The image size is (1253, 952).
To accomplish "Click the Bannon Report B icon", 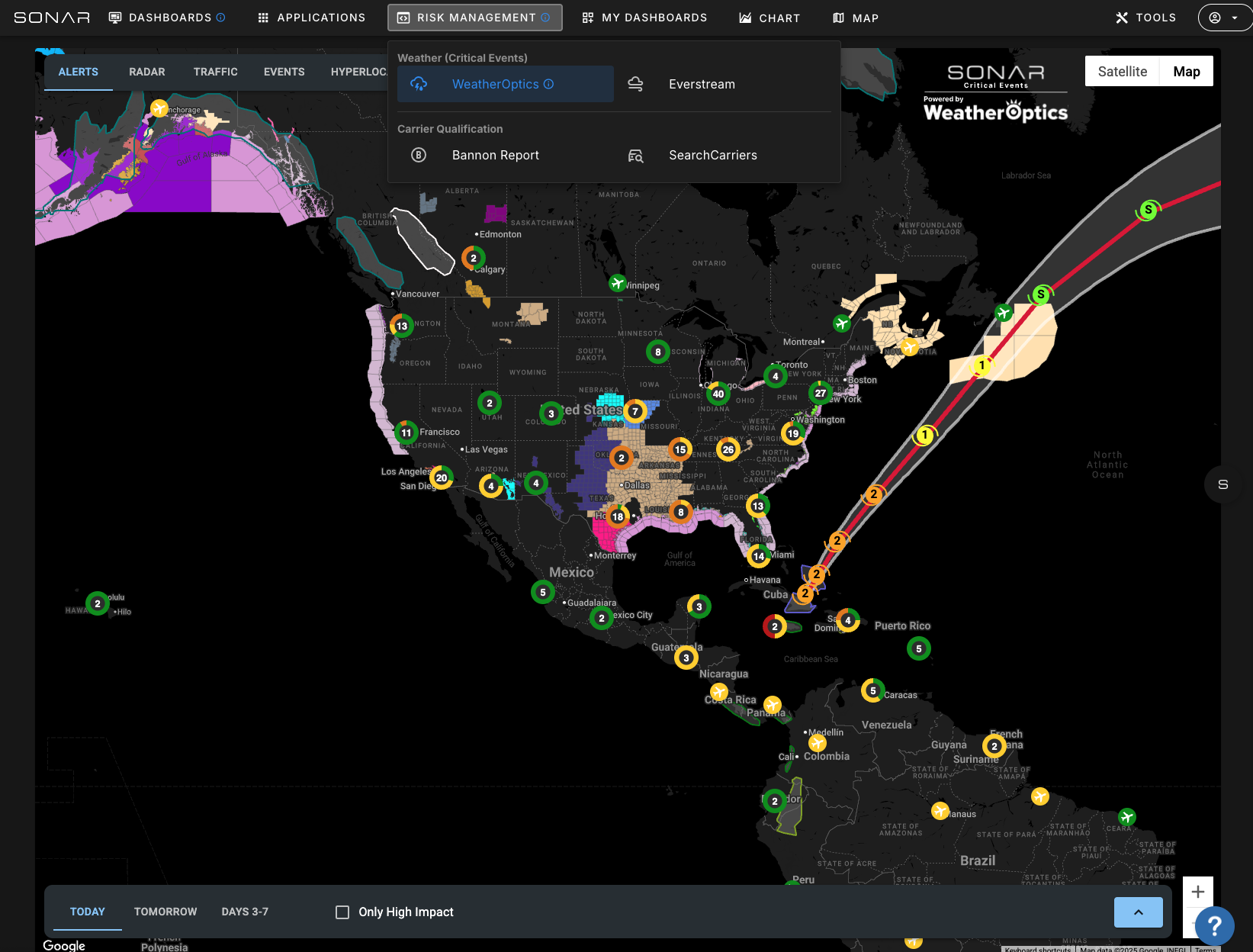I will [419, 155].
